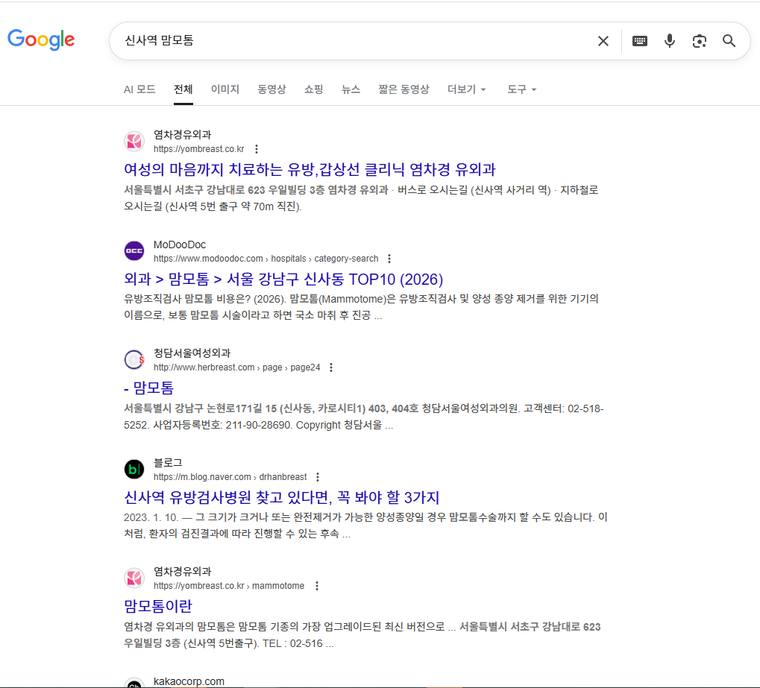Open the '- 맘모톰' result link
The height and width of the screenshot is (688, 760).
[x=149, y=388]
